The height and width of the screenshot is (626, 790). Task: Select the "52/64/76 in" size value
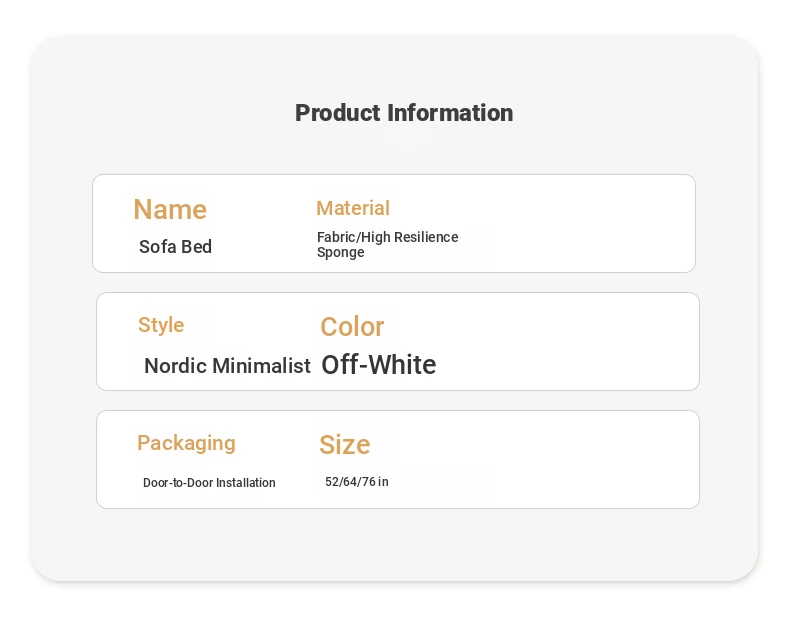tap(357, 482)
